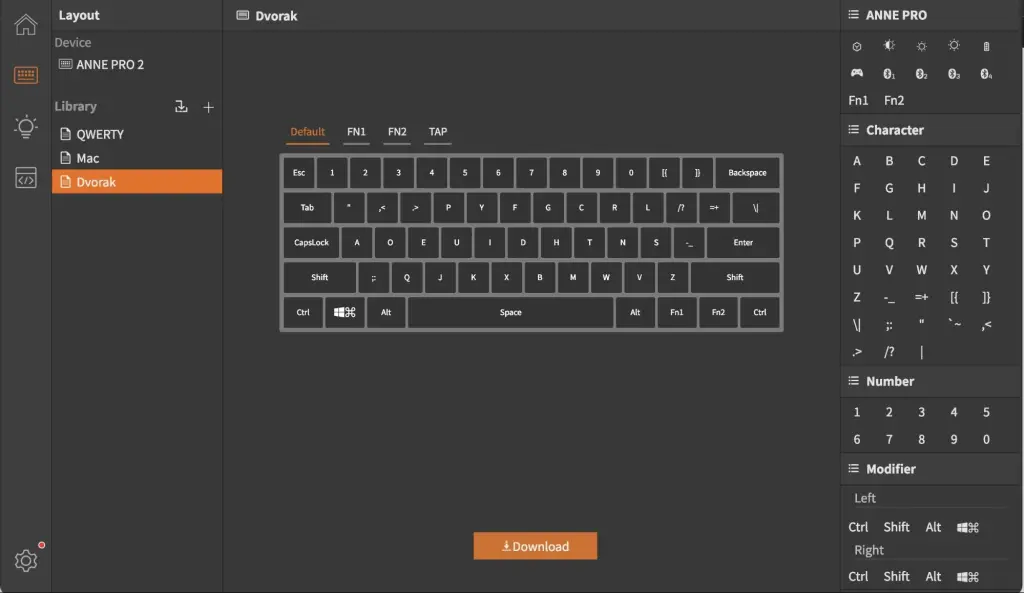
Task: Pick Fn2 in the ANNE PRO panel
Action: (x=893, y=101)
